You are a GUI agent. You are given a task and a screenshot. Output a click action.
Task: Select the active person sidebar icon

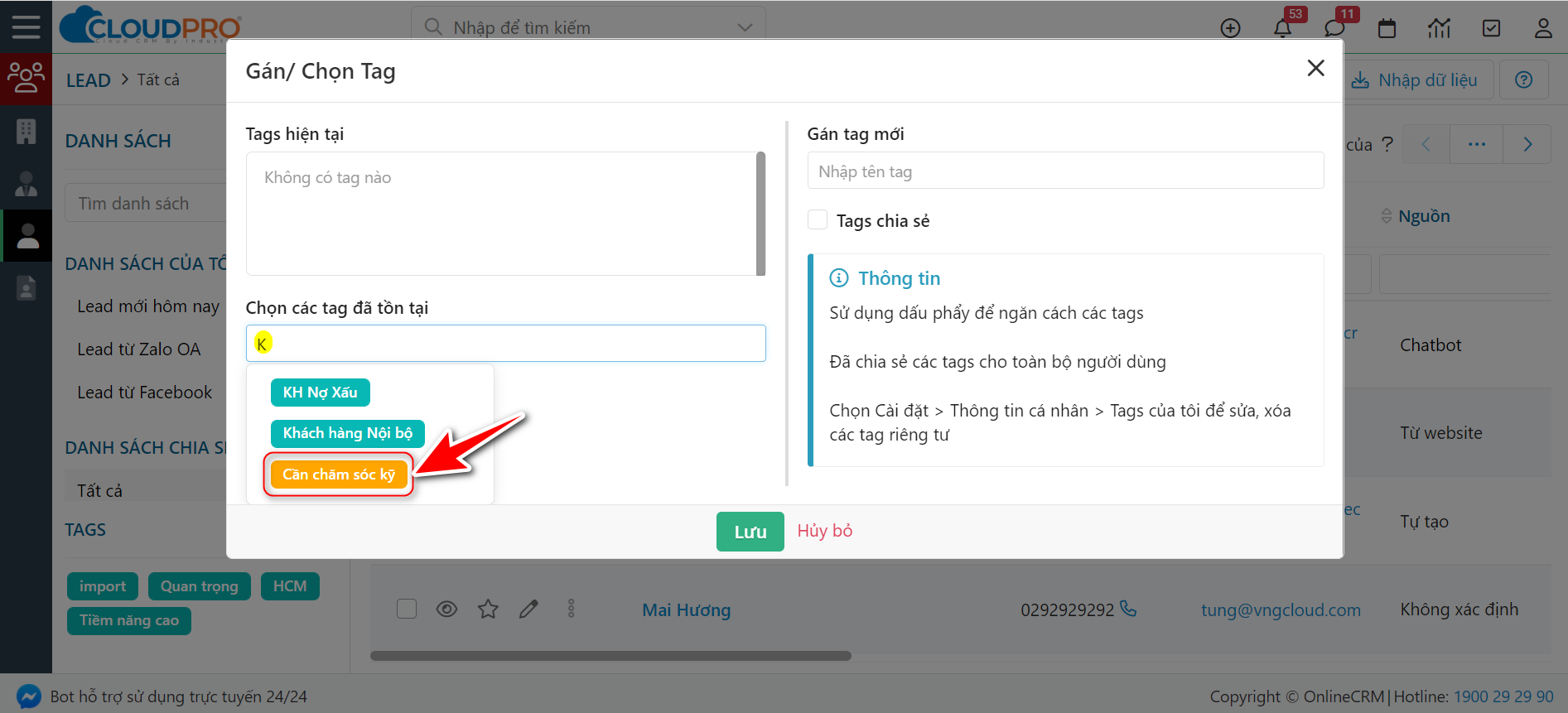tap(27, 236)
